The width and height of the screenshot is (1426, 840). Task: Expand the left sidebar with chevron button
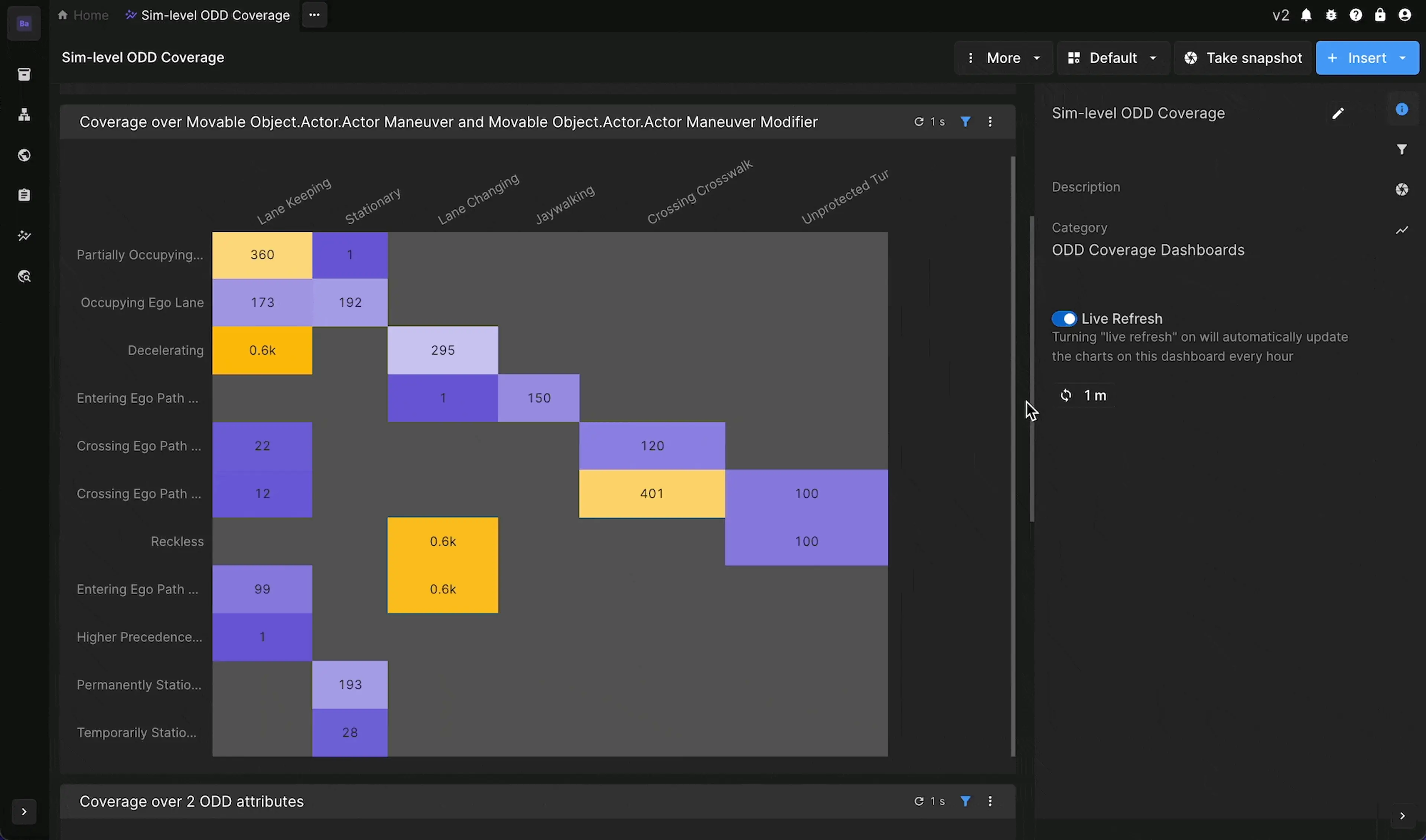click(x=24, y=812)
